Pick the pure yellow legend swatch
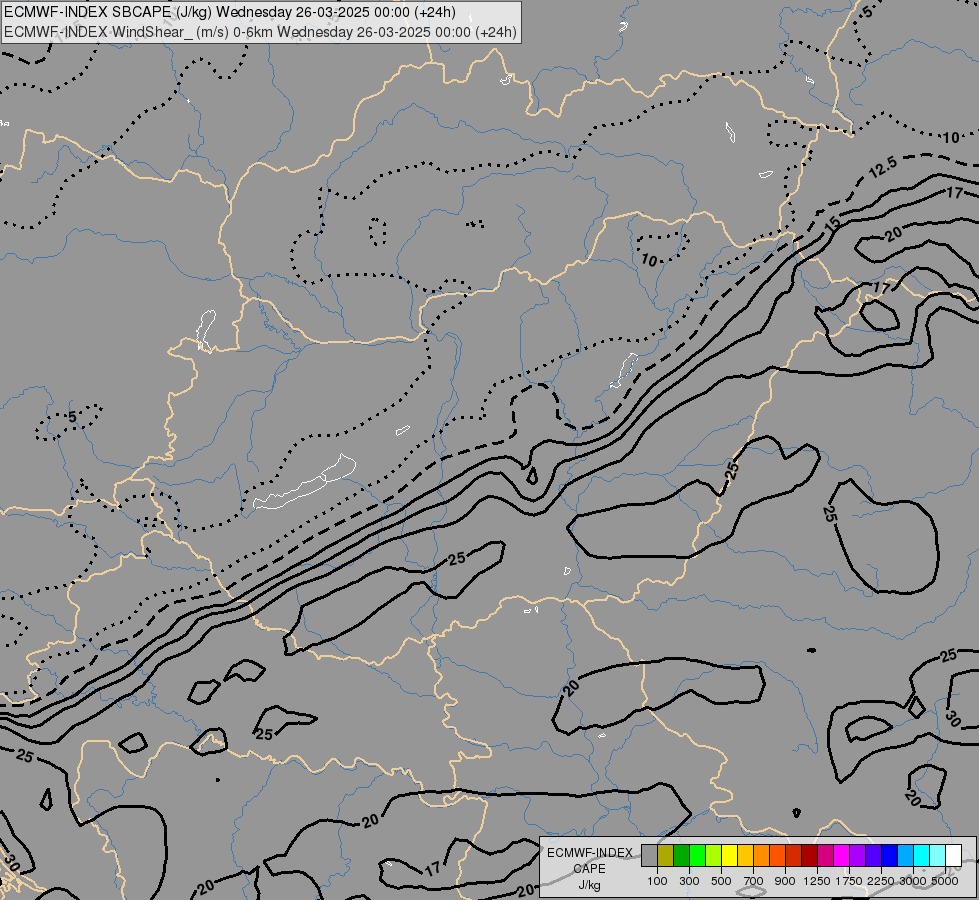The height and width of the screenshot is (900, 979). pyautogui.click(x=729, y=855)
